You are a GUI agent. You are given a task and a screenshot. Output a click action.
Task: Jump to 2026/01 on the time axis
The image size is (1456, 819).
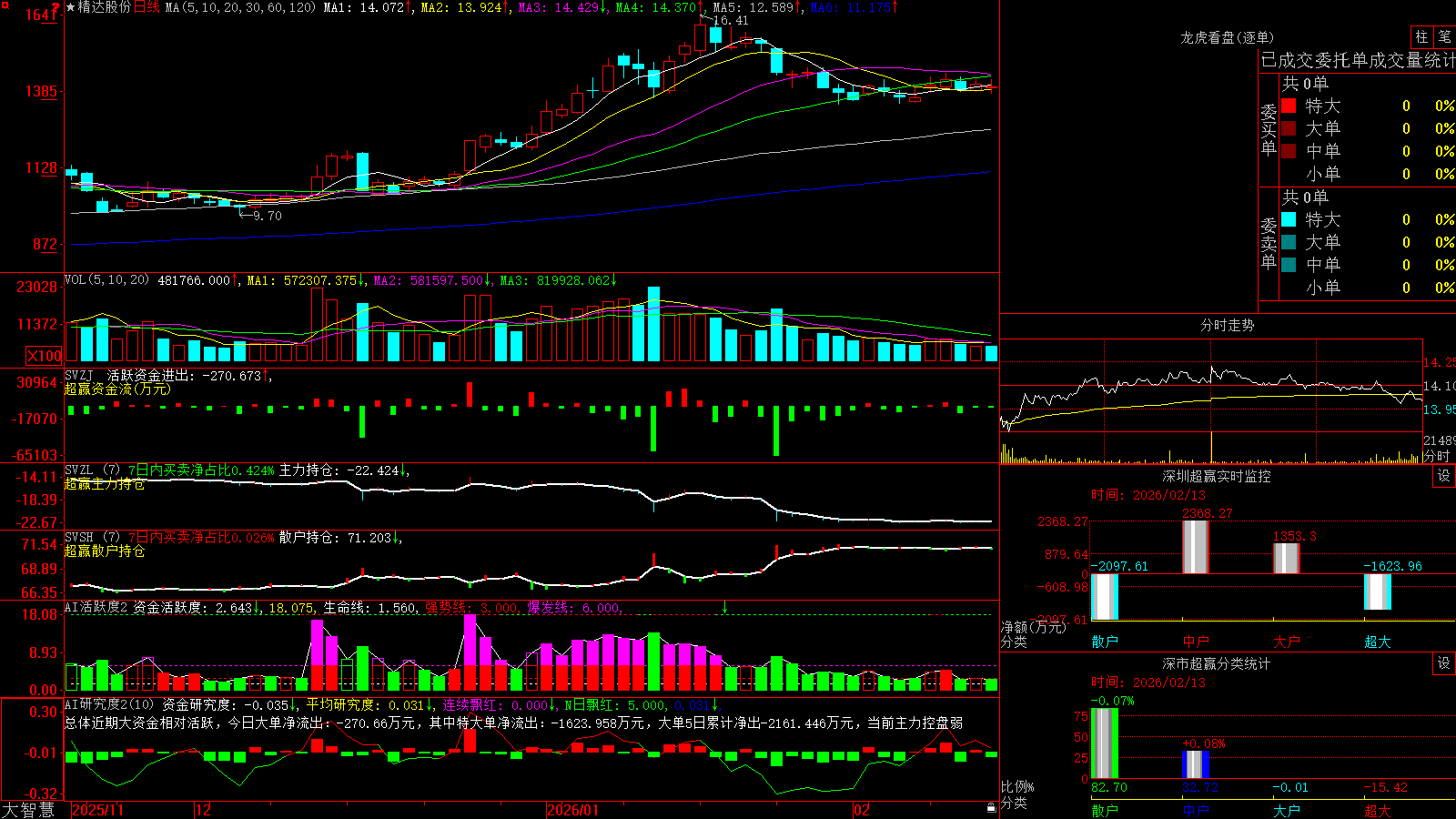572,810
